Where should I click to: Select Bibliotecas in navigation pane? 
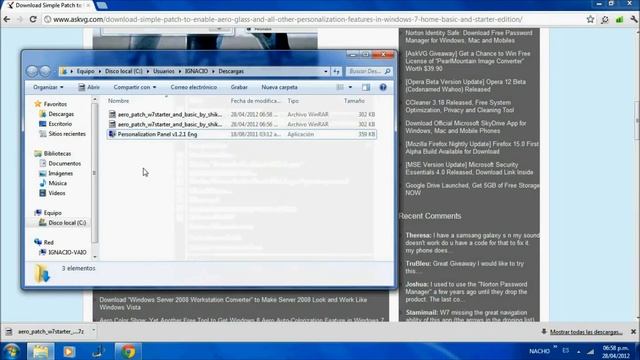pos(53,154)
